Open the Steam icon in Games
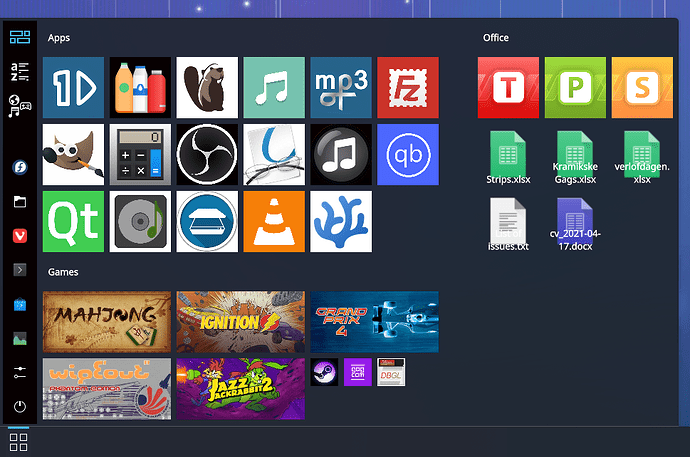The height and width of the screenshot is (457, 690). 324,372
